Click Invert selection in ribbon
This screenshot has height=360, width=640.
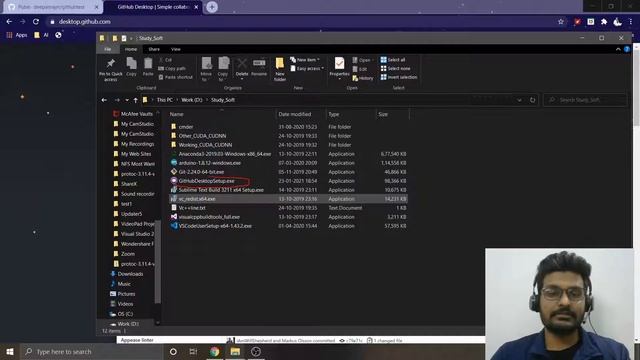coord(399,77)
